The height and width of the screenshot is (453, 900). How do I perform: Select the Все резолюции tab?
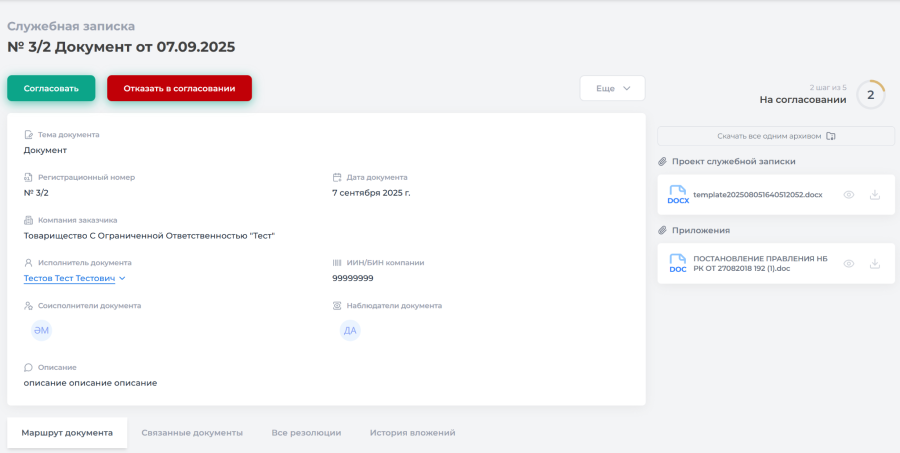point(306,433)
